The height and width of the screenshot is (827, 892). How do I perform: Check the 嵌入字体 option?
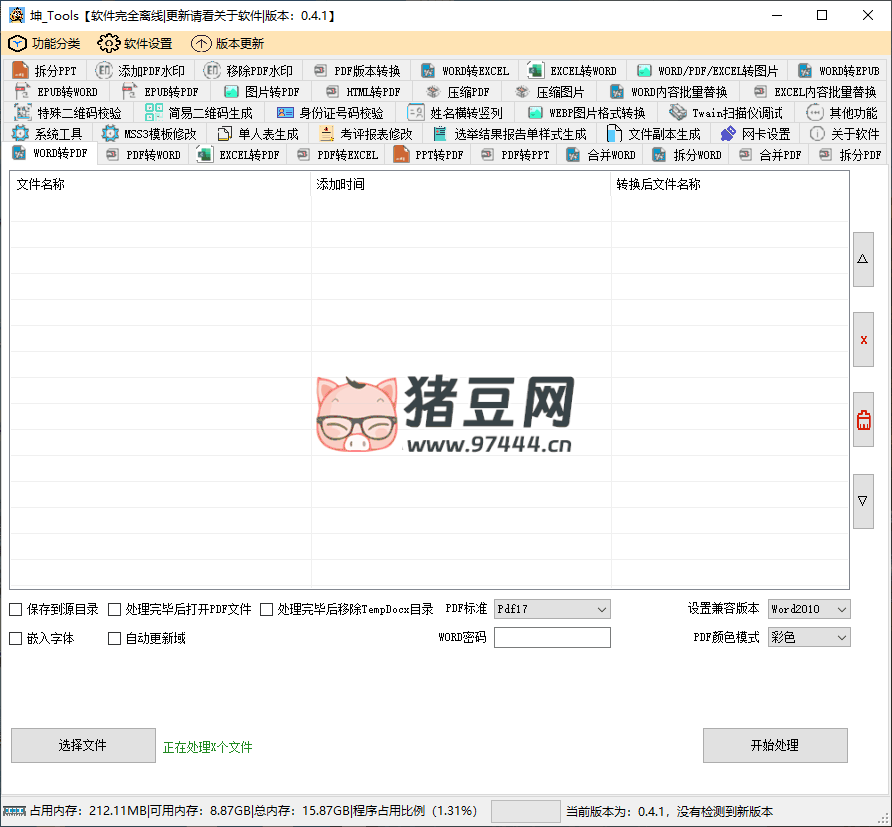16,638
